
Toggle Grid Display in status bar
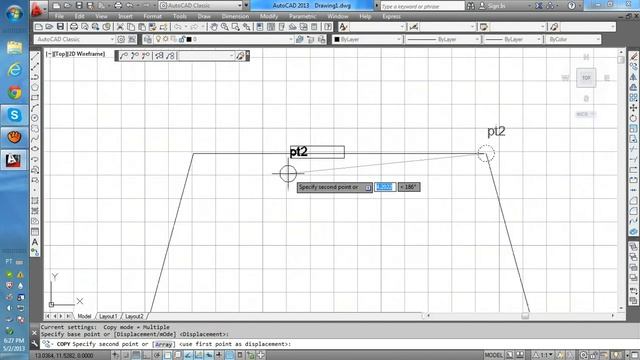click(136, 355)
